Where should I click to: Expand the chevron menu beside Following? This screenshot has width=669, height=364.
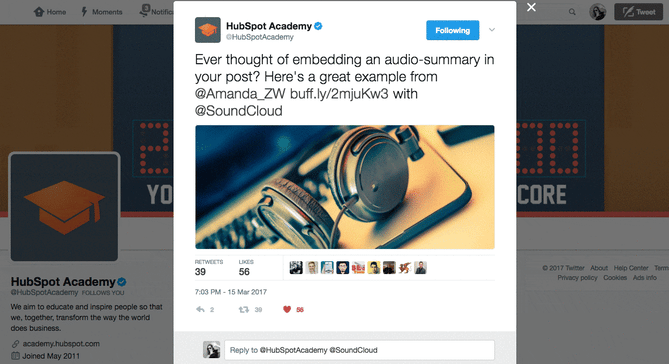coord(492,30)
